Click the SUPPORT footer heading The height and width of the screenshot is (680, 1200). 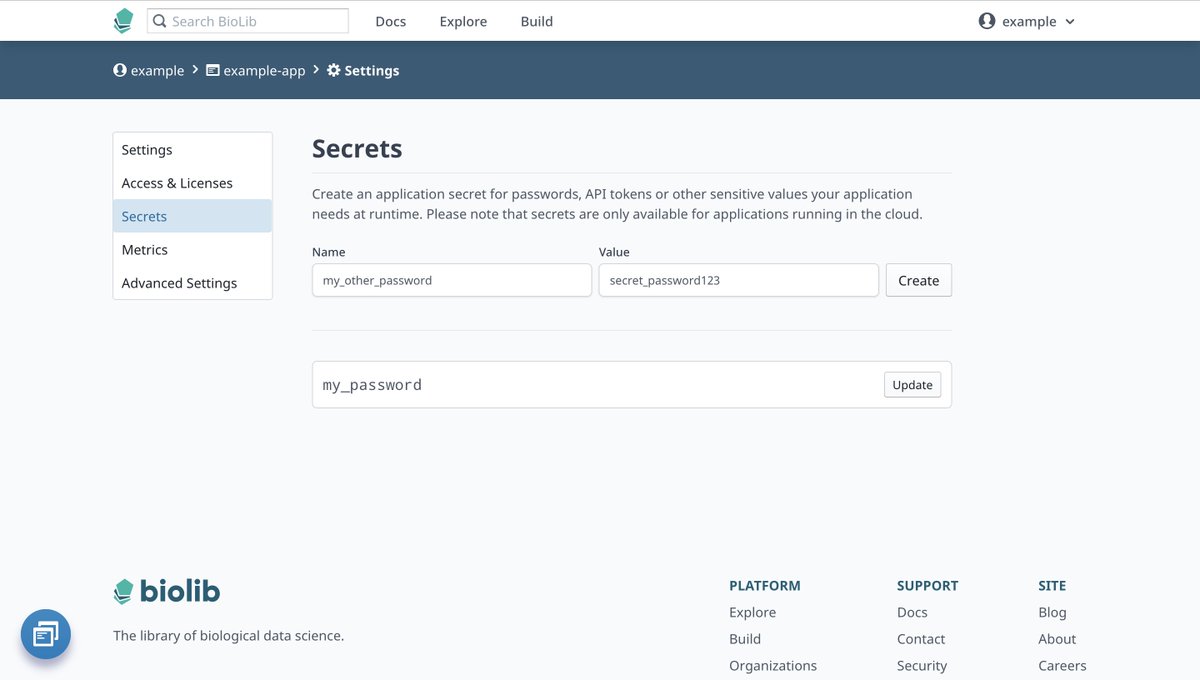928,586
